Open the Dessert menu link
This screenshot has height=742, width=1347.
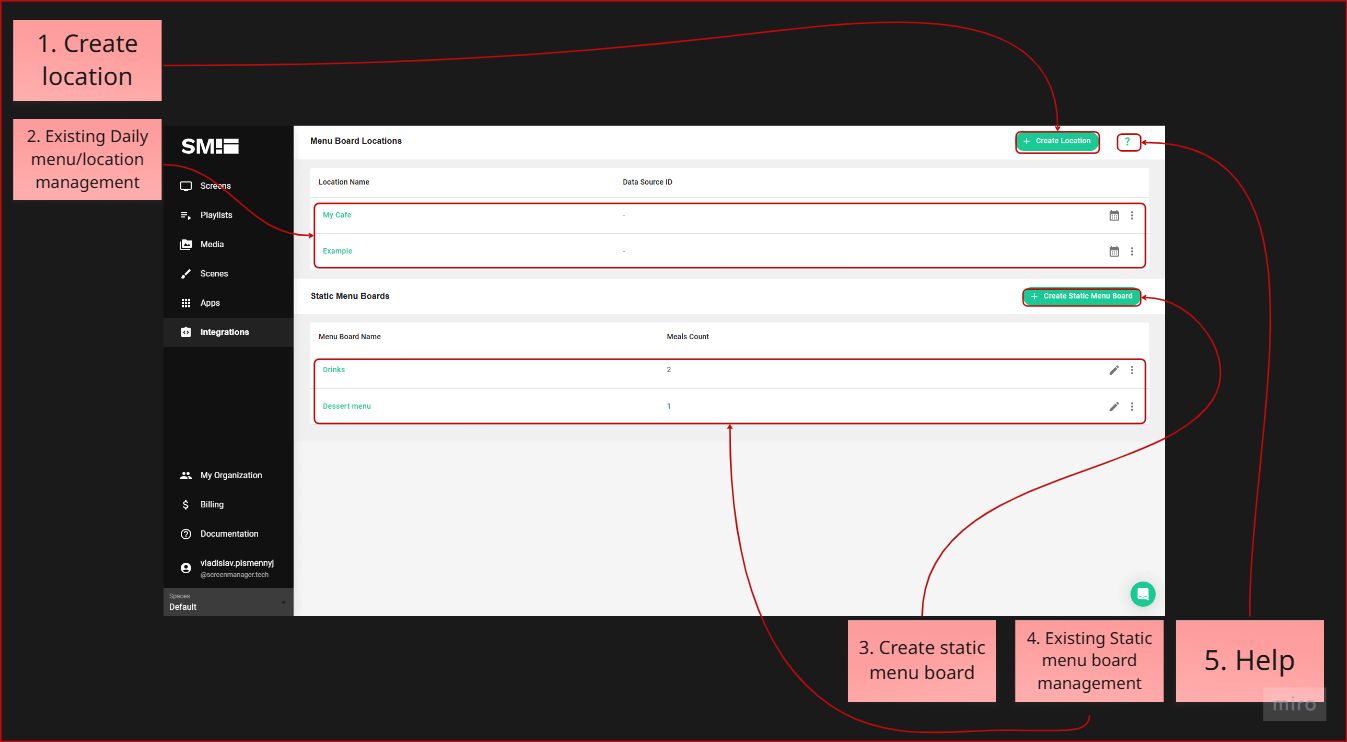[347, 406]
